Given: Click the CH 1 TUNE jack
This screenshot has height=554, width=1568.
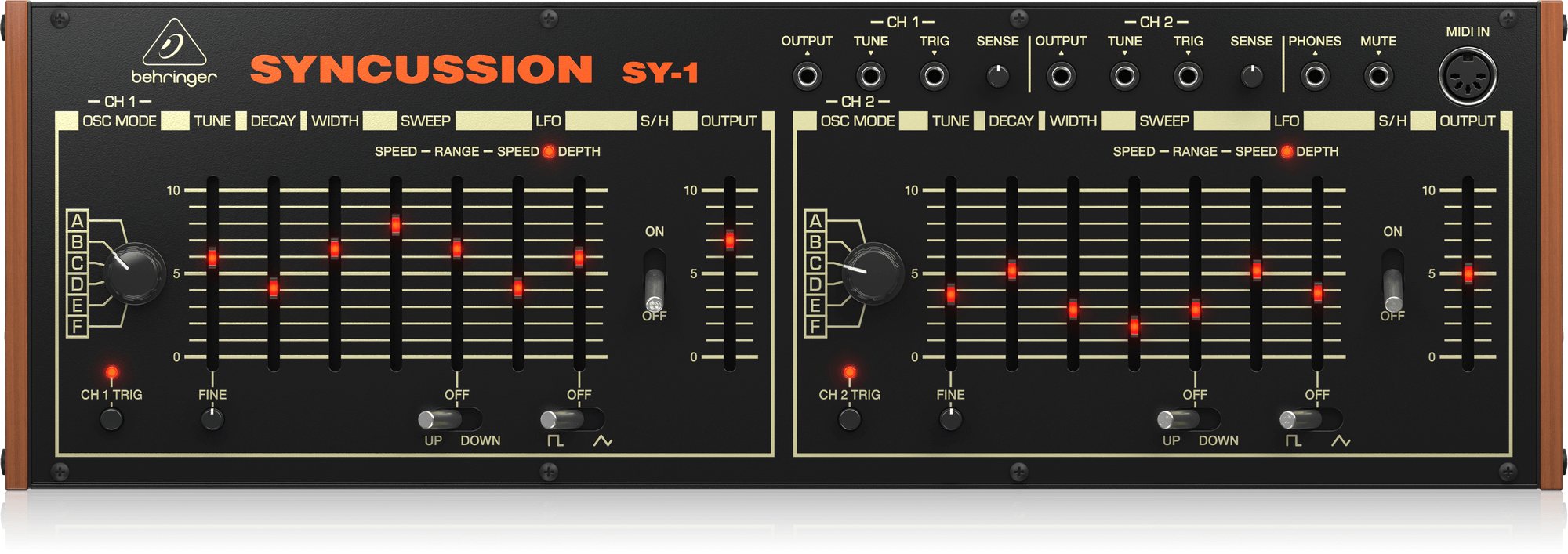Looking at the screenshot, I should click(870, 77).
